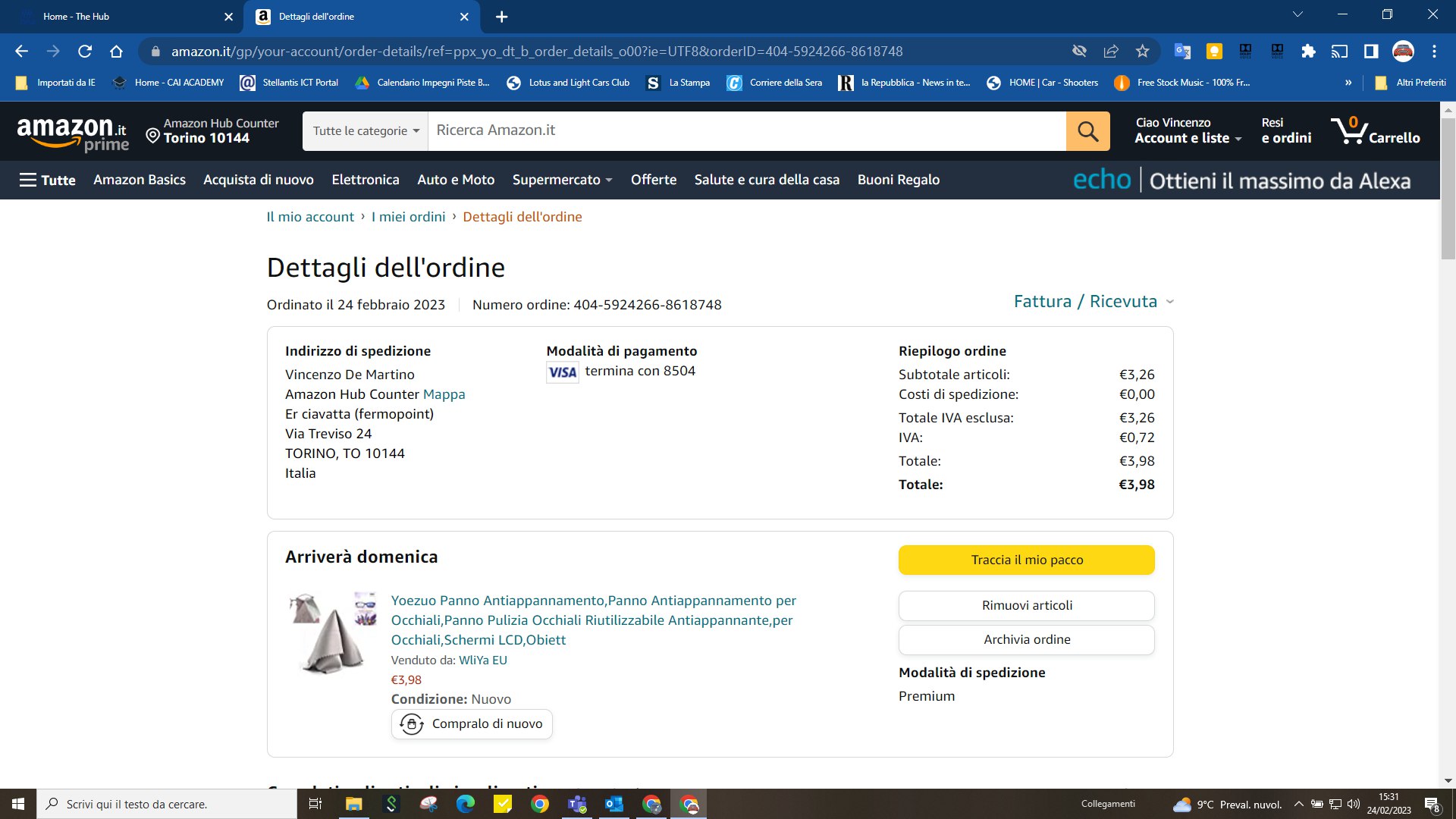Click the Ricerca Amazon.it search field

(x=746, y=131)
